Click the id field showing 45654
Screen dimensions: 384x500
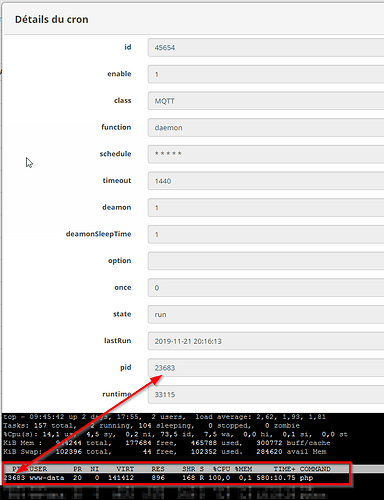(x=266, y=47)
